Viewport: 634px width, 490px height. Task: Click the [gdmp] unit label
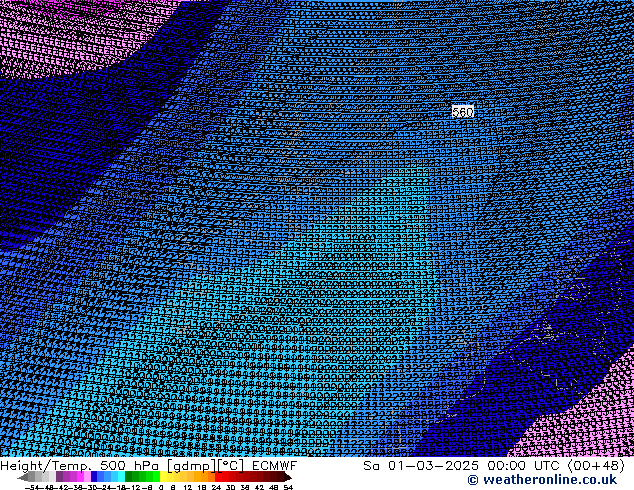click(x=192, y=466)
